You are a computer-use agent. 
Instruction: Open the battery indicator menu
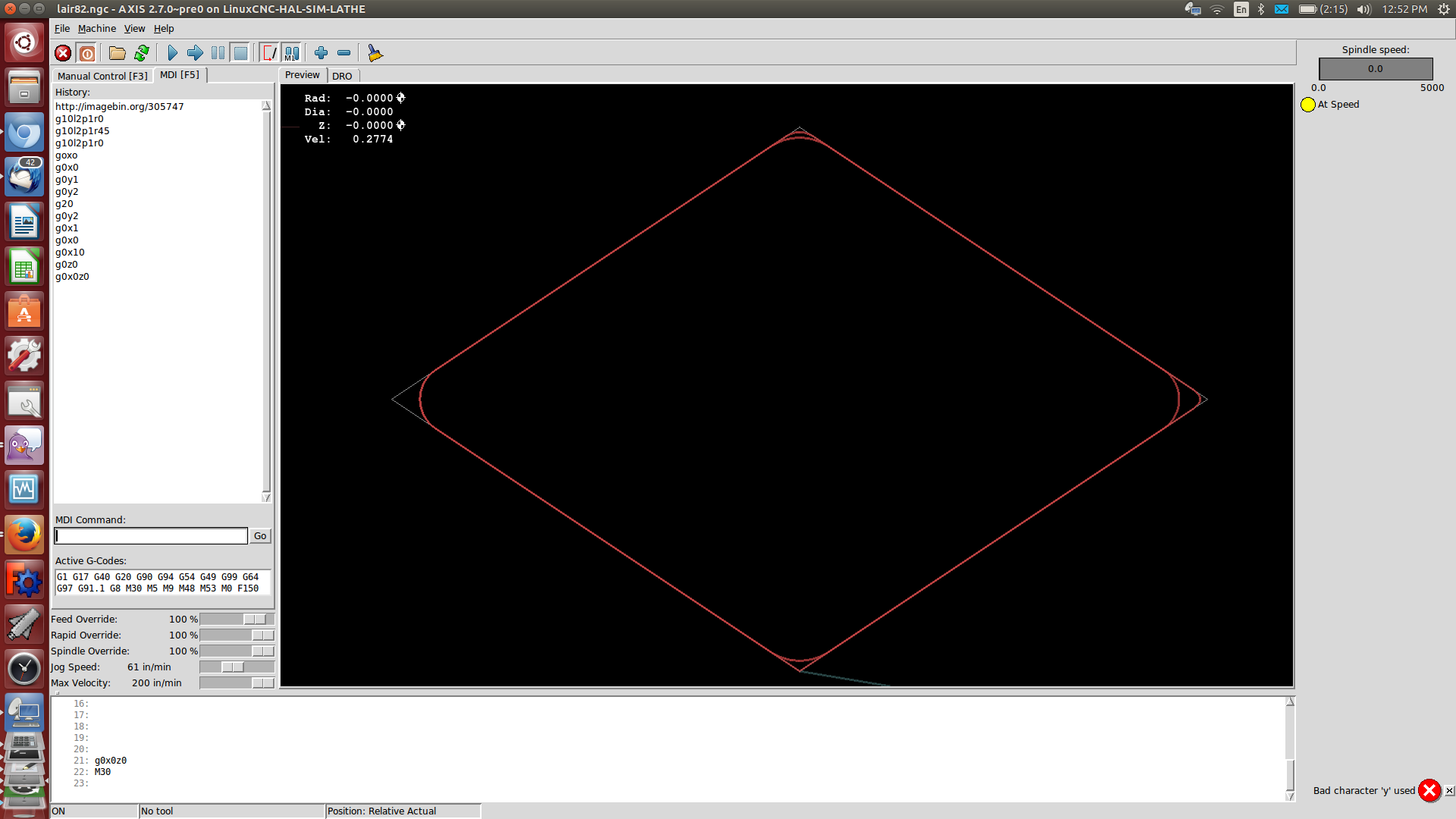[x=1323, y=9]
